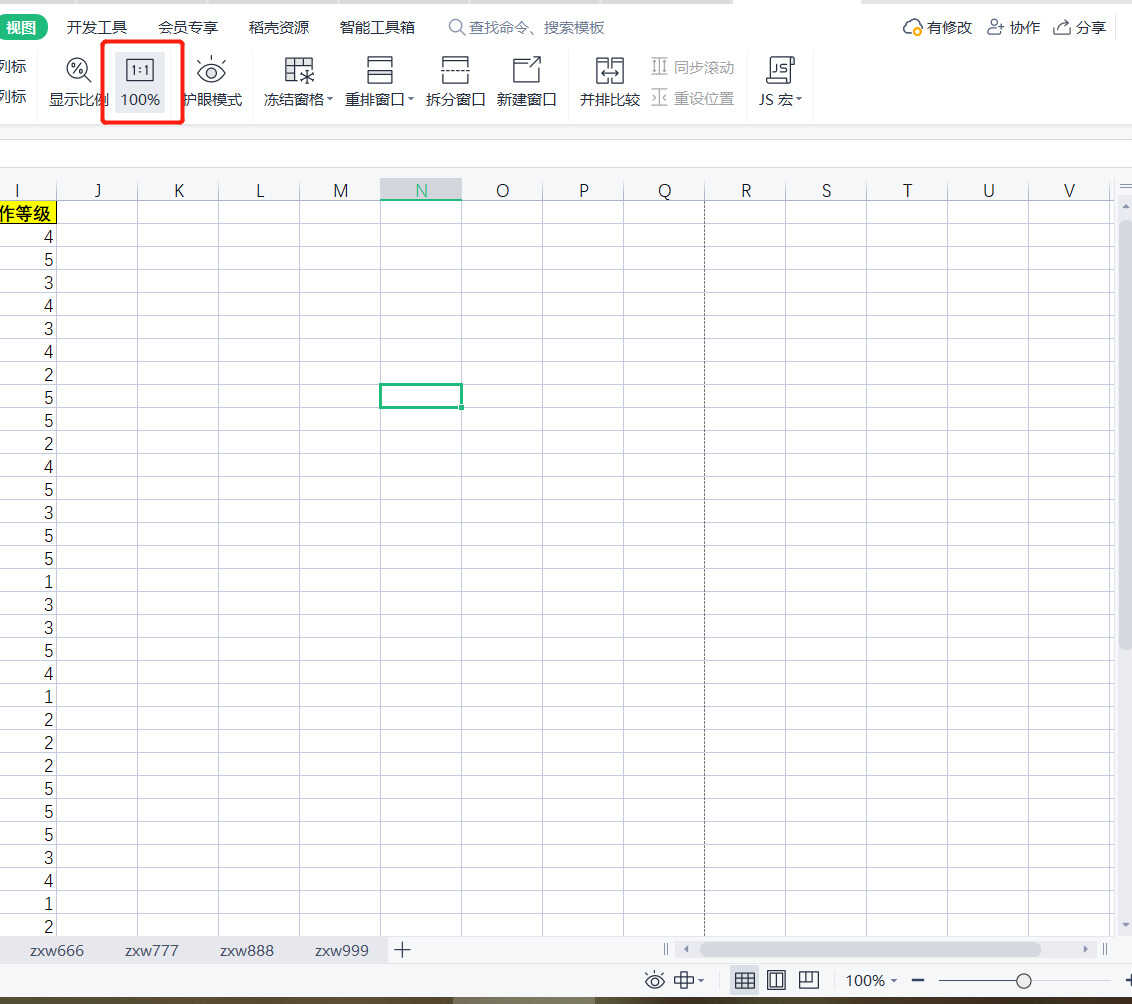Click the 协作 collaborate button
1132x1004 pixels.
point(1013,27)
